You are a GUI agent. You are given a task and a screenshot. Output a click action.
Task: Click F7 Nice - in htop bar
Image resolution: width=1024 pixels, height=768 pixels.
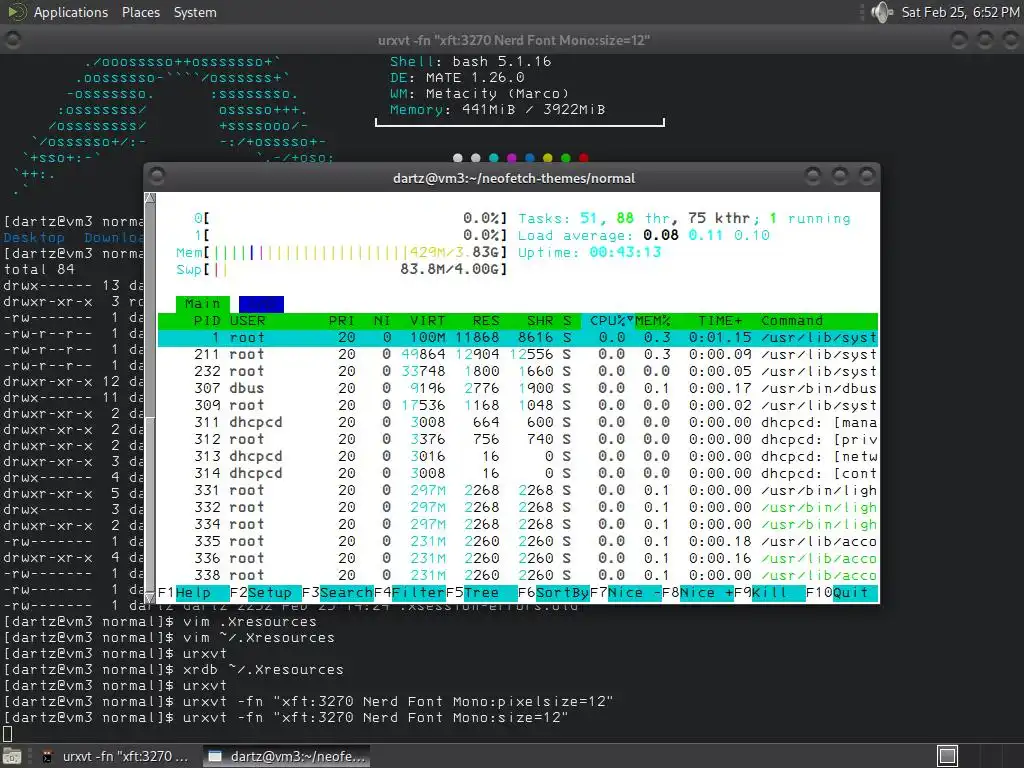[626, 592]
